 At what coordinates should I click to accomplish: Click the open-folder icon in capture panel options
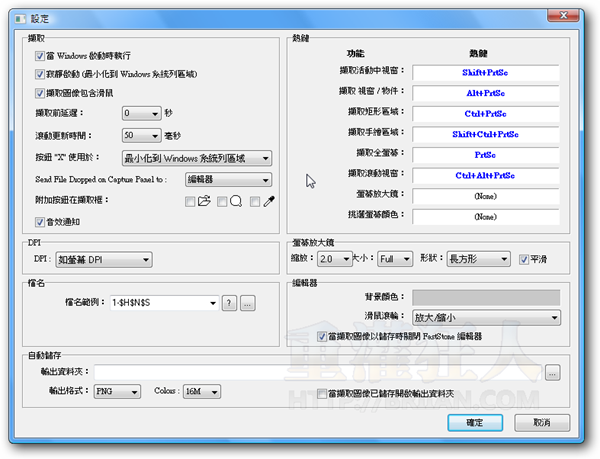tap(204, 201)
